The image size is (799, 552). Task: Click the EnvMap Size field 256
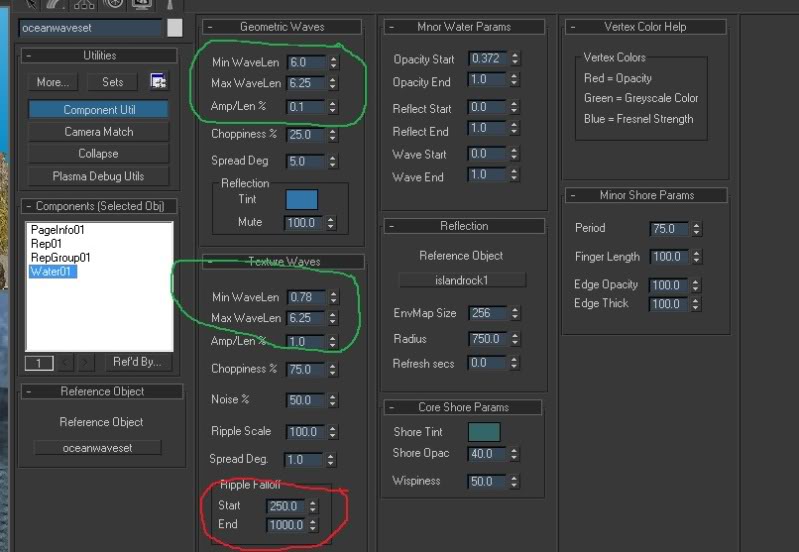pyautogui.click(x=488, y=313)
